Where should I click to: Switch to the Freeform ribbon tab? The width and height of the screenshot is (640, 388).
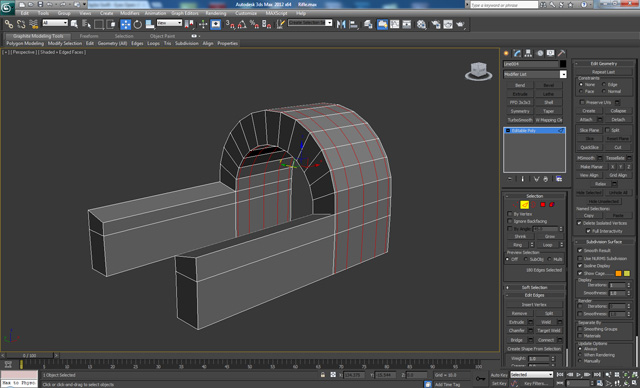pos(89,36)
